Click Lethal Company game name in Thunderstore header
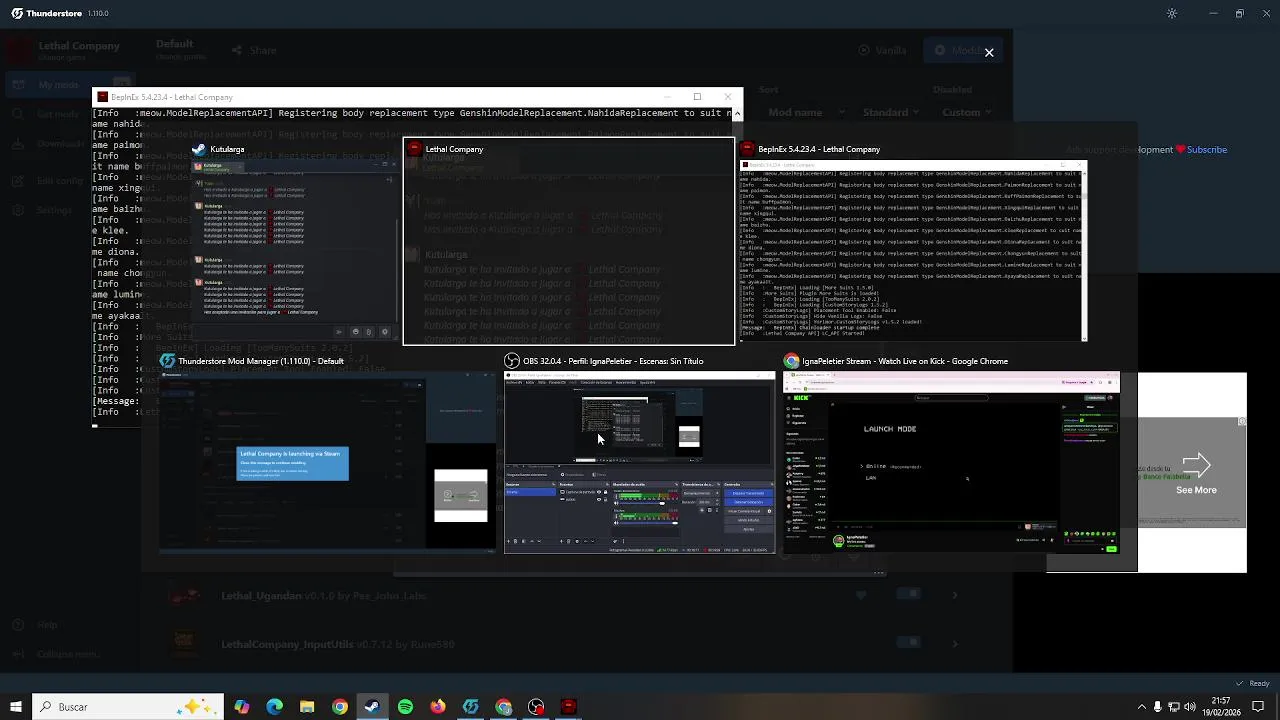The image size is (1280, 720). (x=79, y=46)
